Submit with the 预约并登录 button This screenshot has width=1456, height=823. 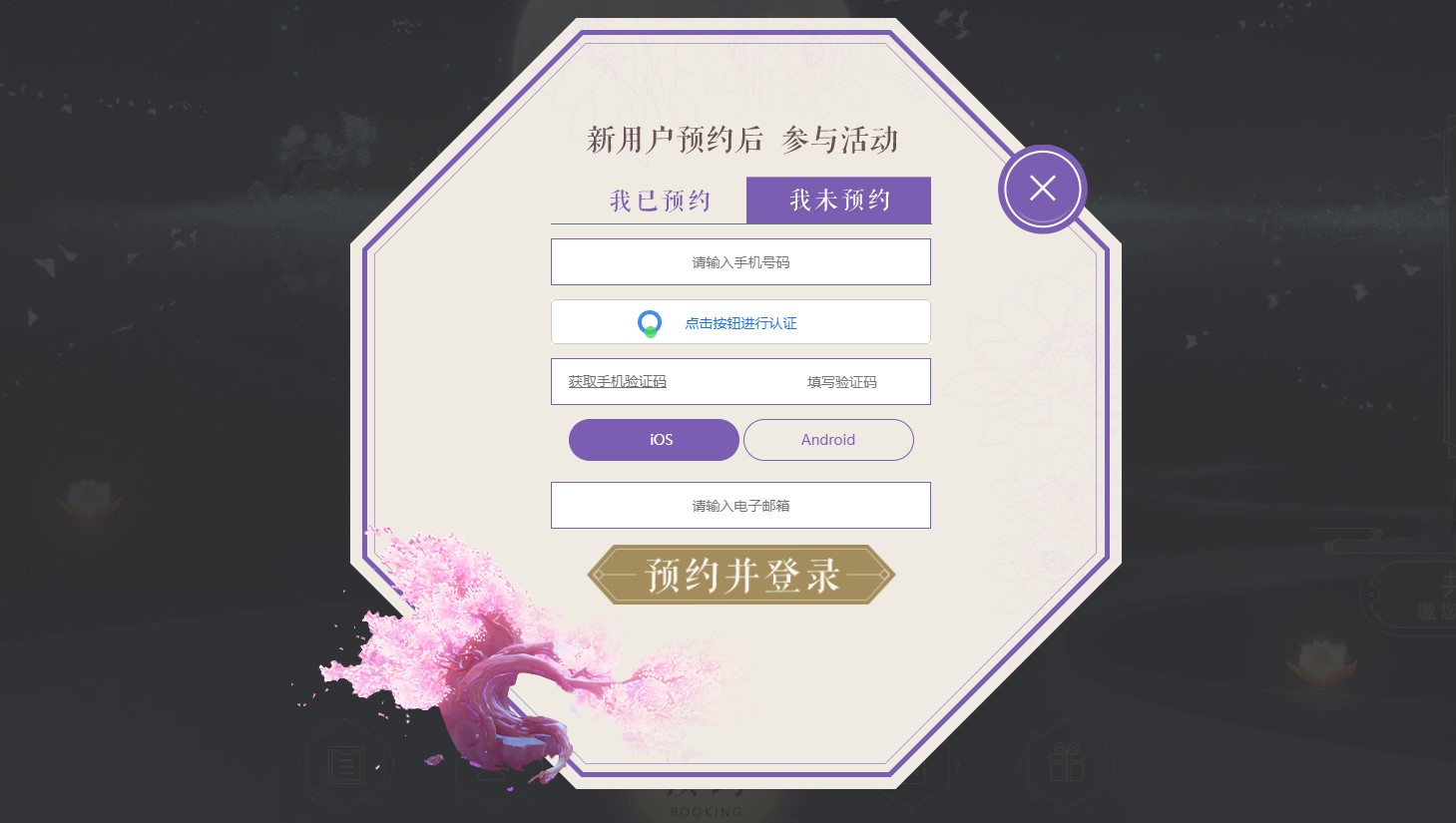point(741,575)
